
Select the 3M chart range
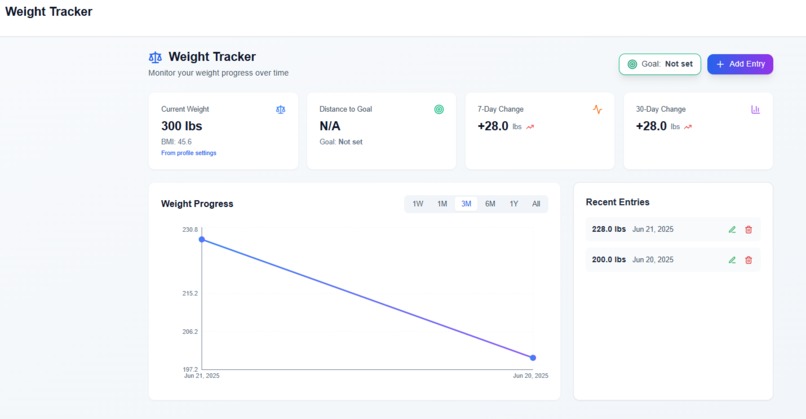tap(466, 204)
